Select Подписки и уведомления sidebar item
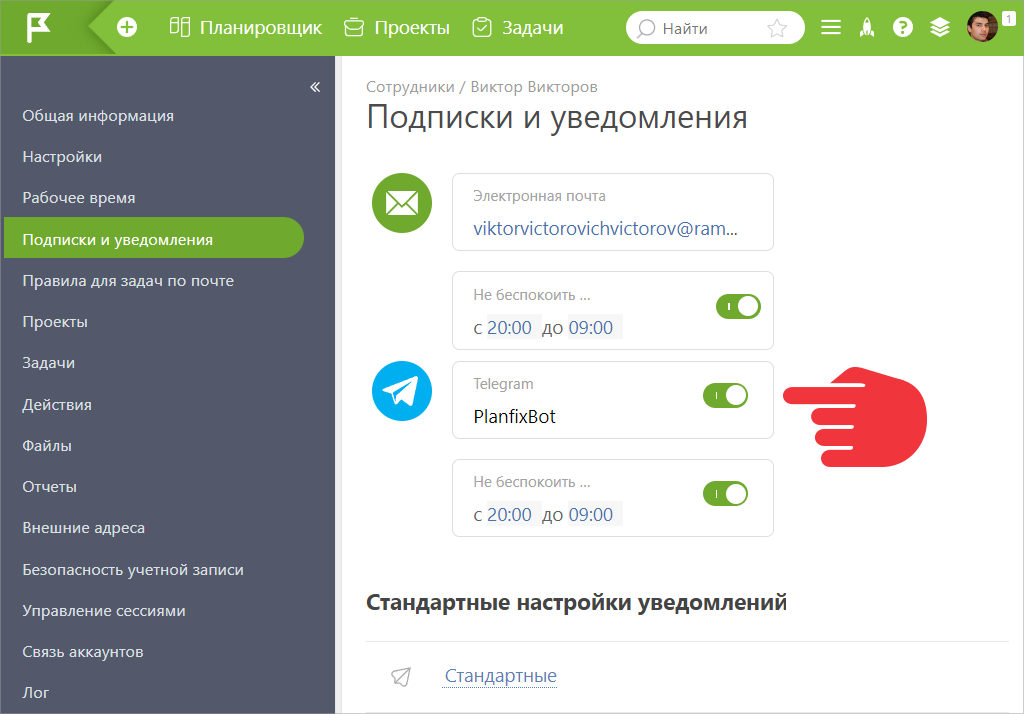Viewport: 1024px width, 714px height. coord(153,238)
